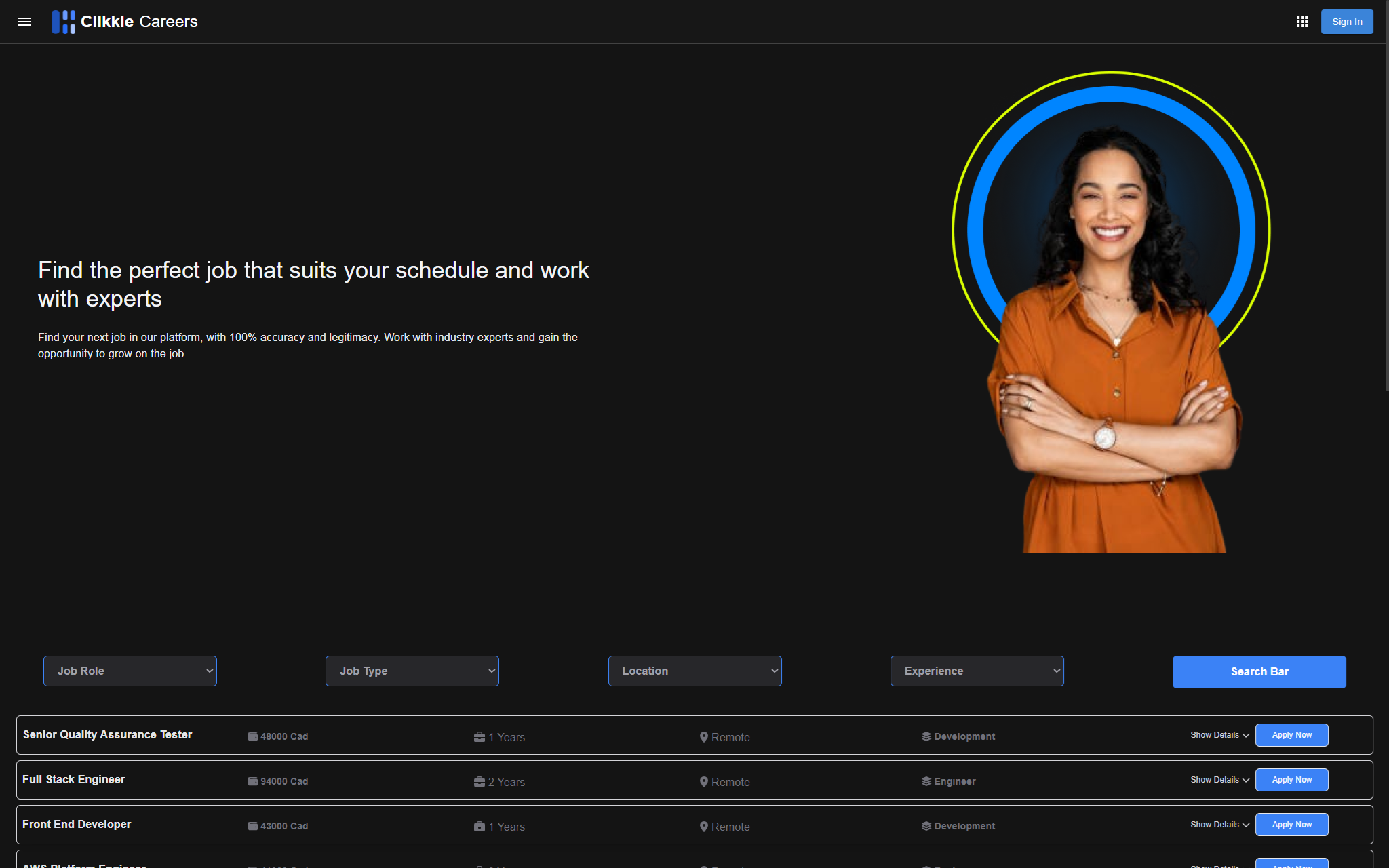Open the hamburger navigation menu
Screen dimensions: 1389x868
click(24, 22)
